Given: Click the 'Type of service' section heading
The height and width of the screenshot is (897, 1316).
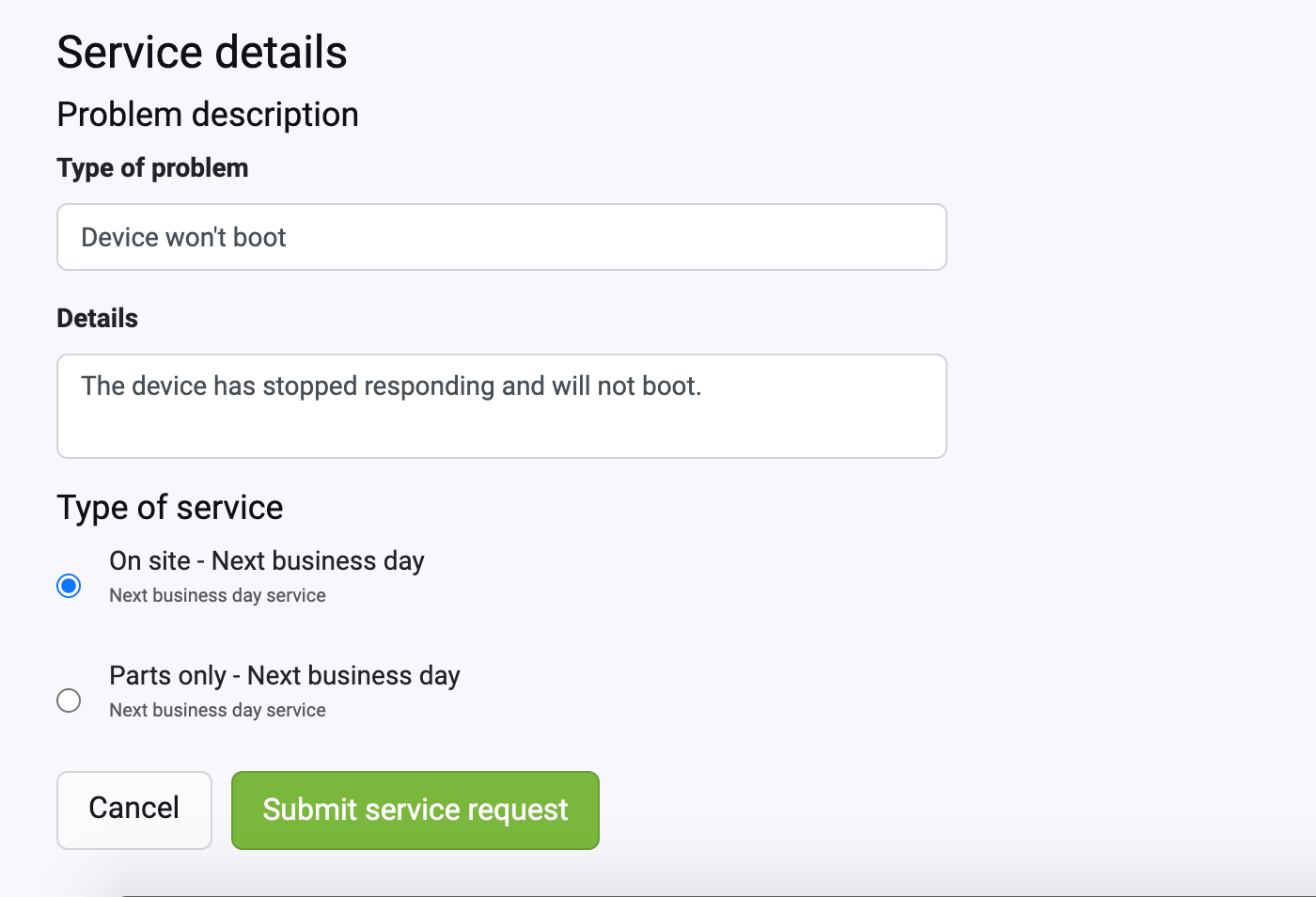Looking at the screenshot, I should tap(170, 508).
